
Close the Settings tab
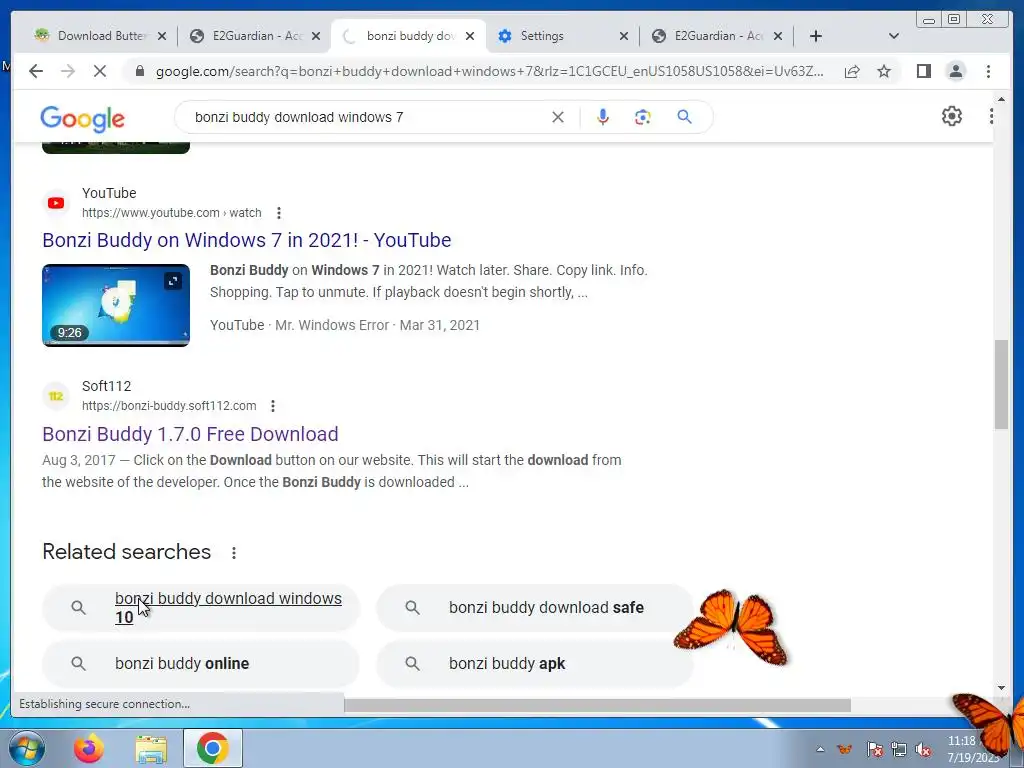624,36
